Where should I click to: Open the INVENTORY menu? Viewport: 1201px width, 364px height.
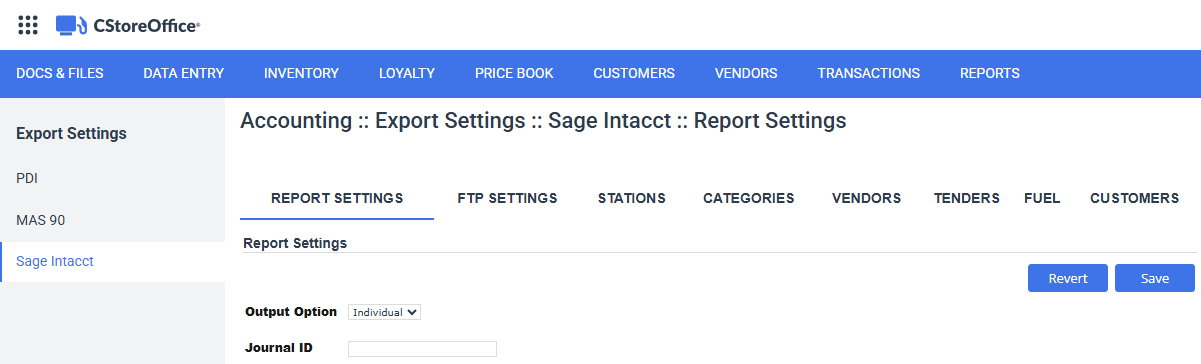click(301, 73)
